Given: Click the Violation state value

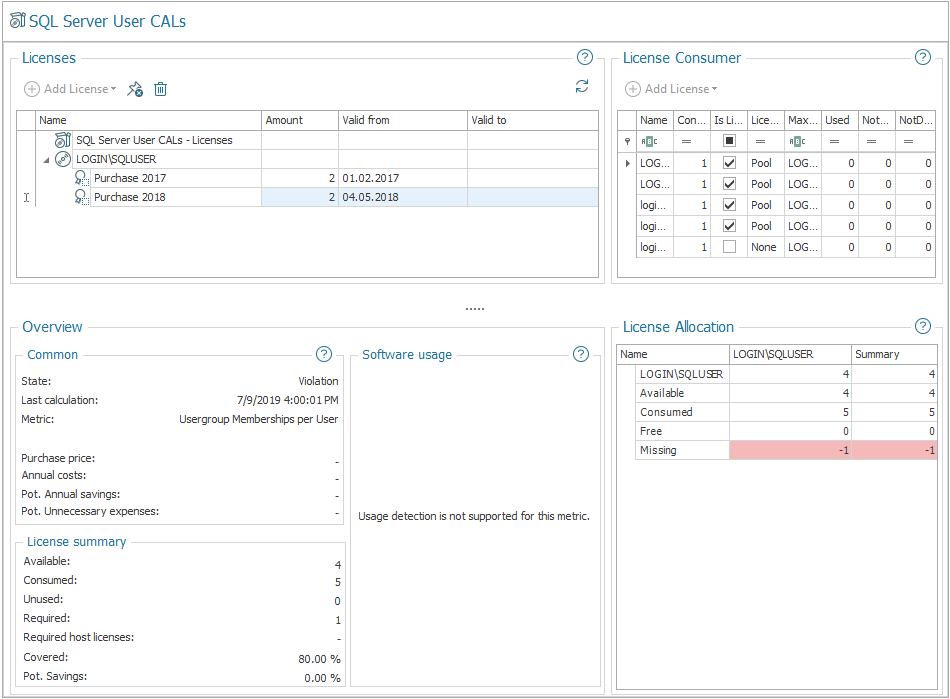Looking at the screenshot, I should tap(318, 381).
